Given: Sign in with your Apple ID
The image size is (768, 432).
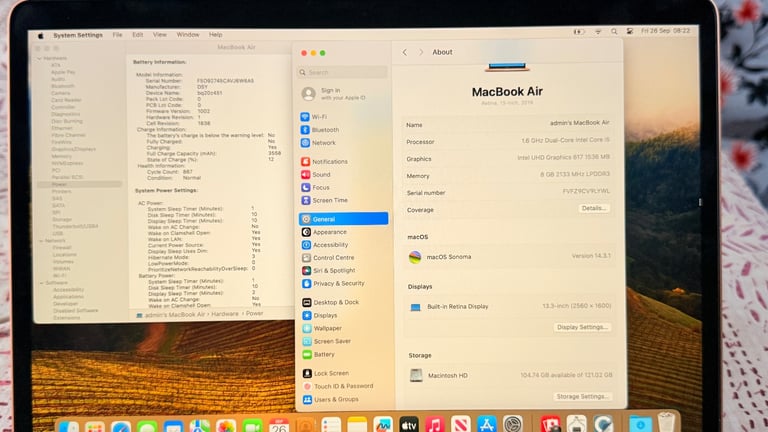Looking at the screenshot, I should coord(335,94).
